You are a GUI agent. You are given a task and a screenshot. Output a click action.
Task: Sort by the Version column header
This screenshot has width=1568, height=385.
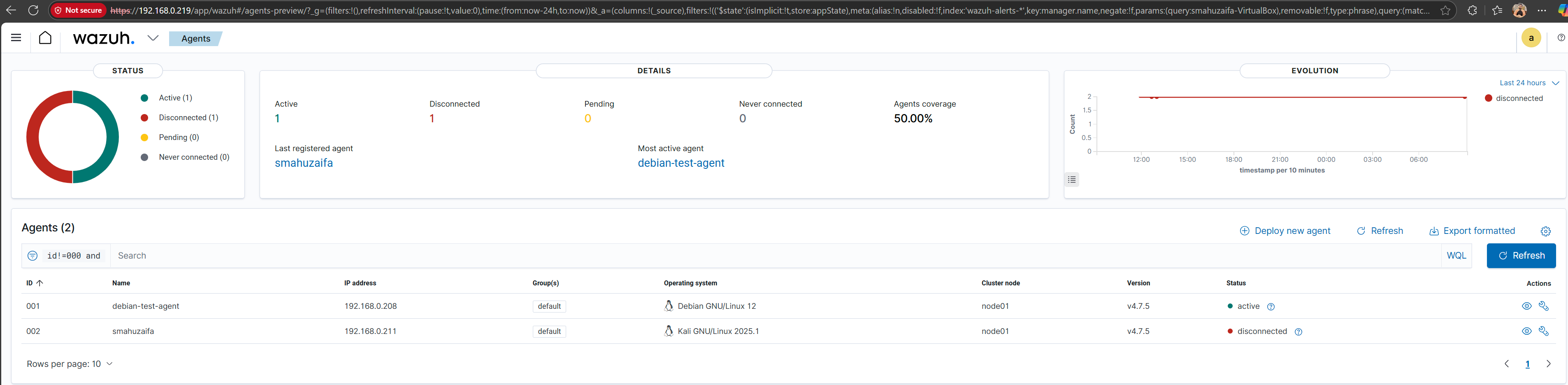coord(1138,283)
